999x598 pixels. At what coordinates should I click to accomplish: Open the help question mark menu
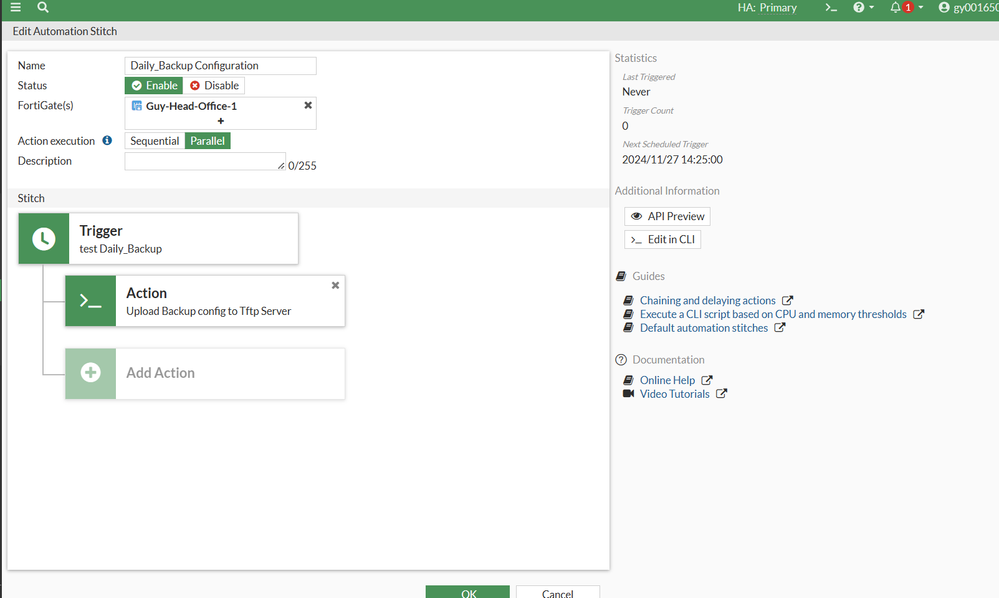click(x=863, y=8)
